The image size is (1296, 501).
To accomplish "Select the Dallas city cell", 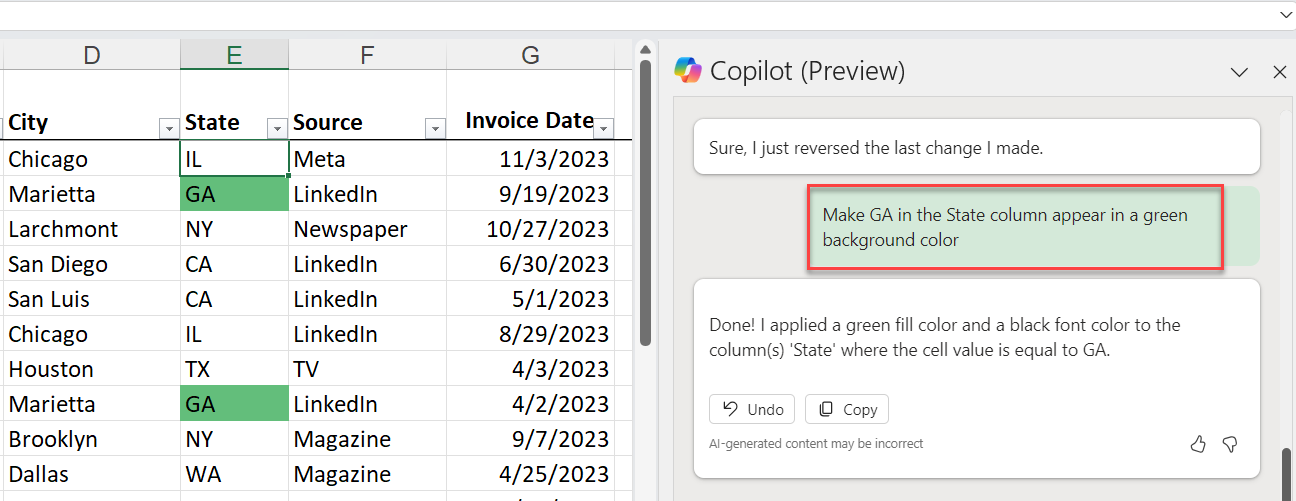I will pos(92,474).
